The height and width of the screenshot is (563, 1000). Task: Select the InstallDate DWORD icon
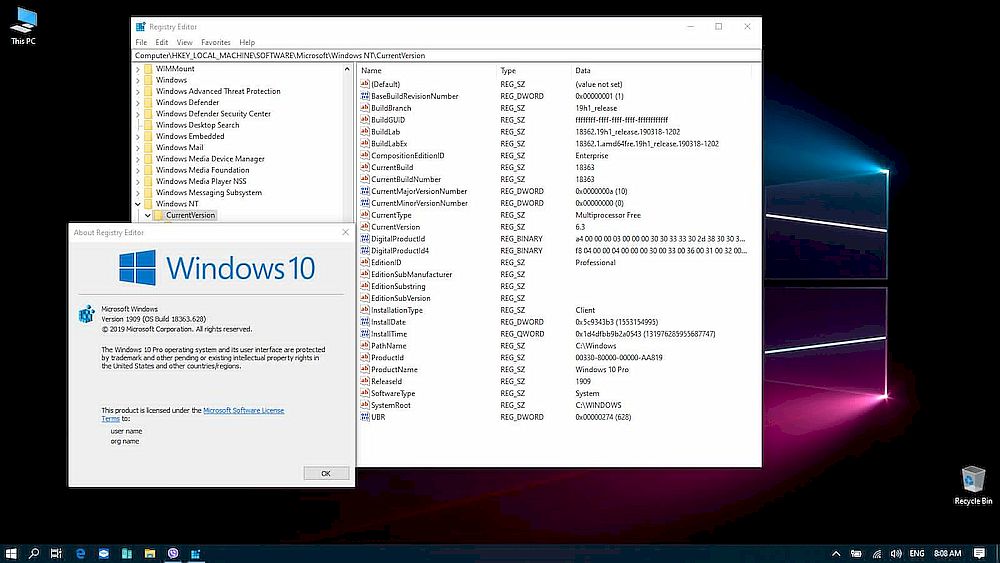(x=365, y=322)
